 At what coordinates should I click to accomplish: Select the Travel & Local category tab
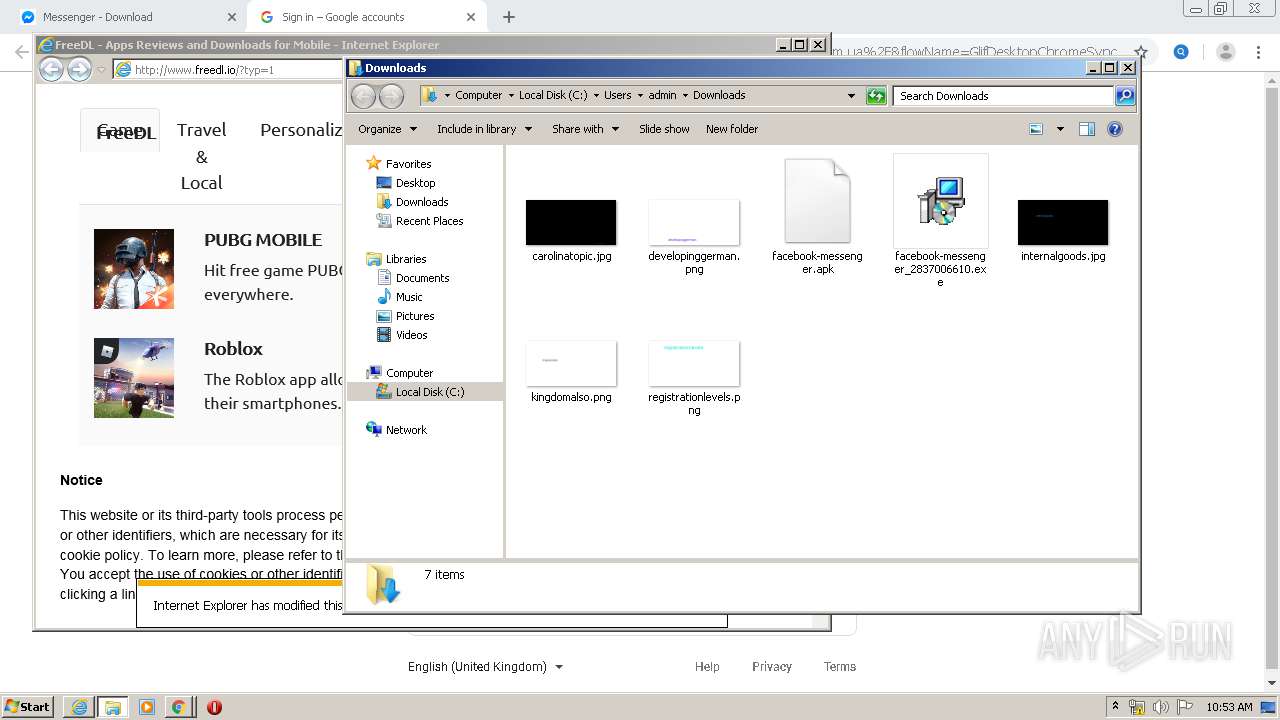coord(202,156)
